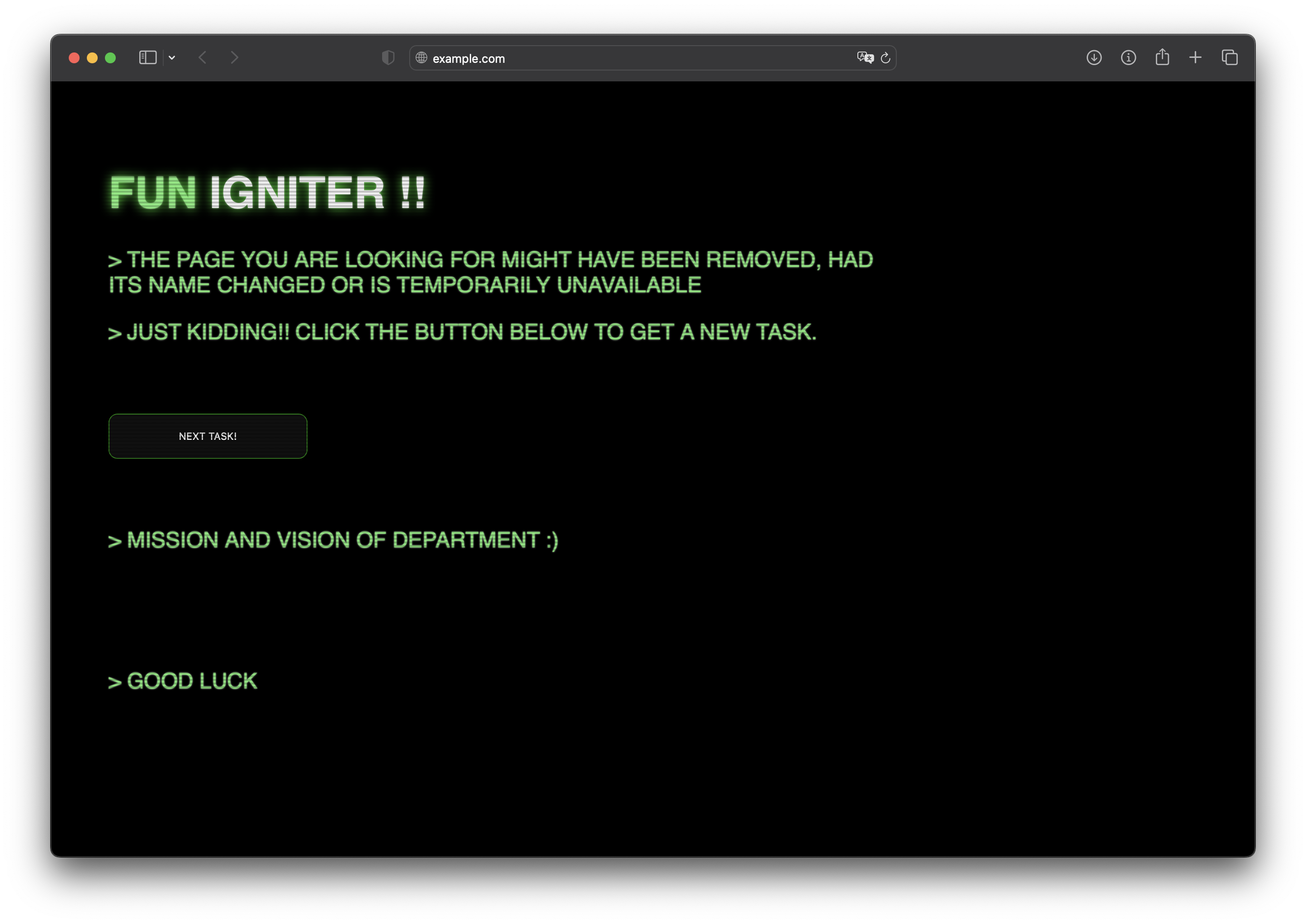This screenshot has width=1306, height=924.
Task: Show the tab overview
Action: point(1229,57)
